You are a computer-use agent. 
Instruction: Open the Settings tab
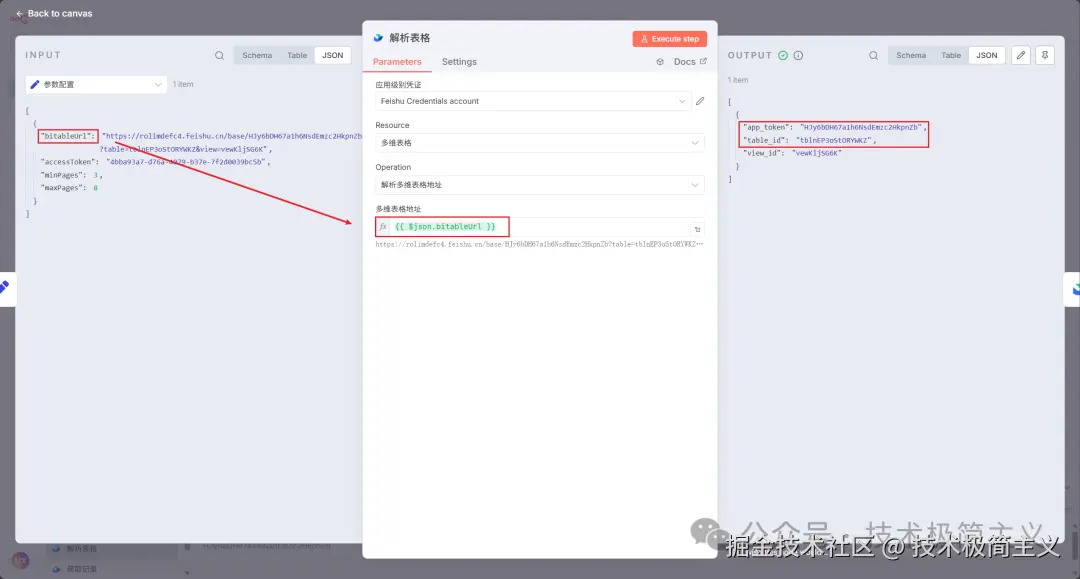pyautogui.click(x=459, y=62)
